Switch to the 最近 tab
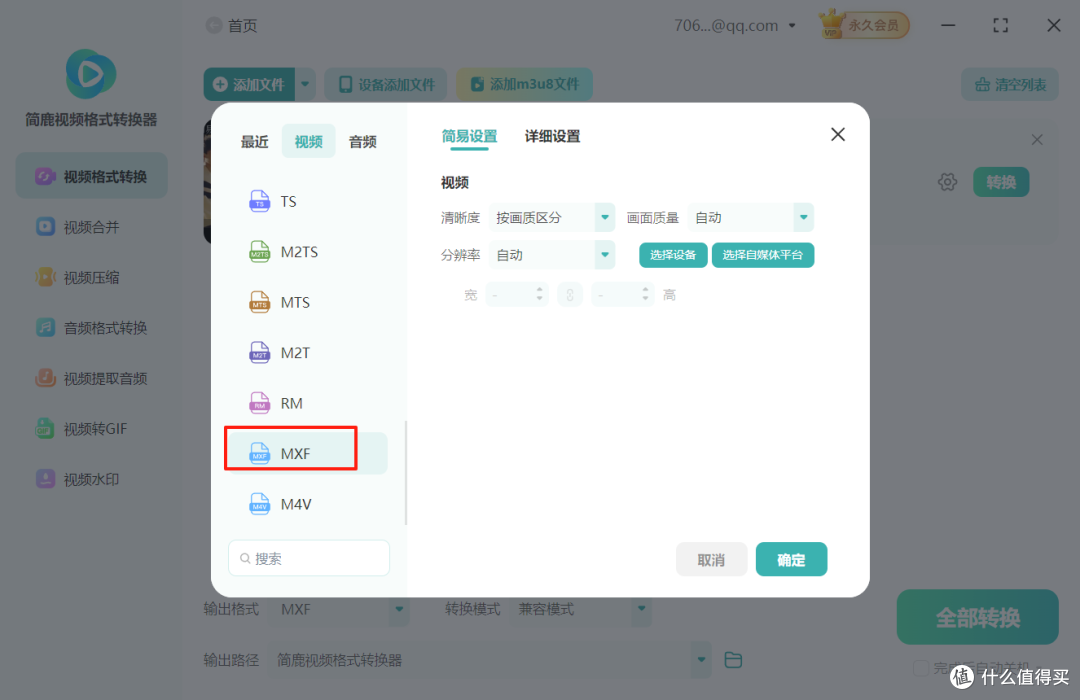 pyautogui.click(x=254, y=141)
